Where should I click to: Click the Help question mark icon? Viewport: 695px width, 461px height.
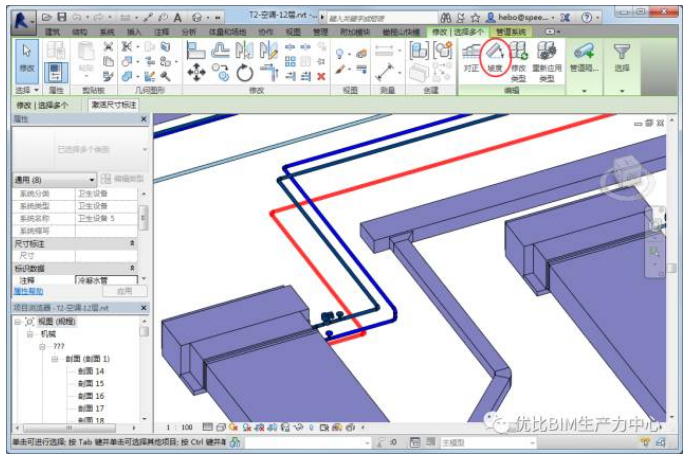point(586,18)
